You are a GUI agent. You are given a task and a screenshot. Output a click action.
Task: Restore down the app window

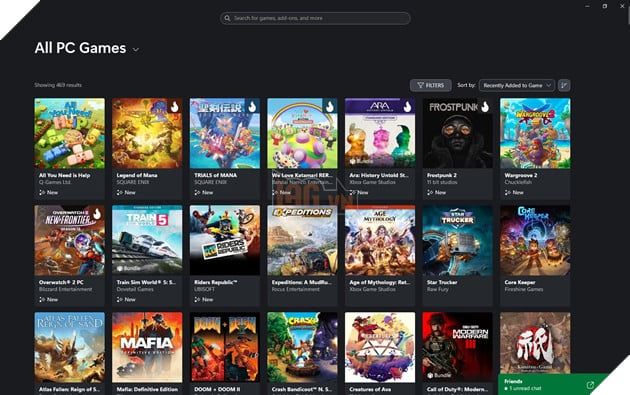[x=605, y=6]
